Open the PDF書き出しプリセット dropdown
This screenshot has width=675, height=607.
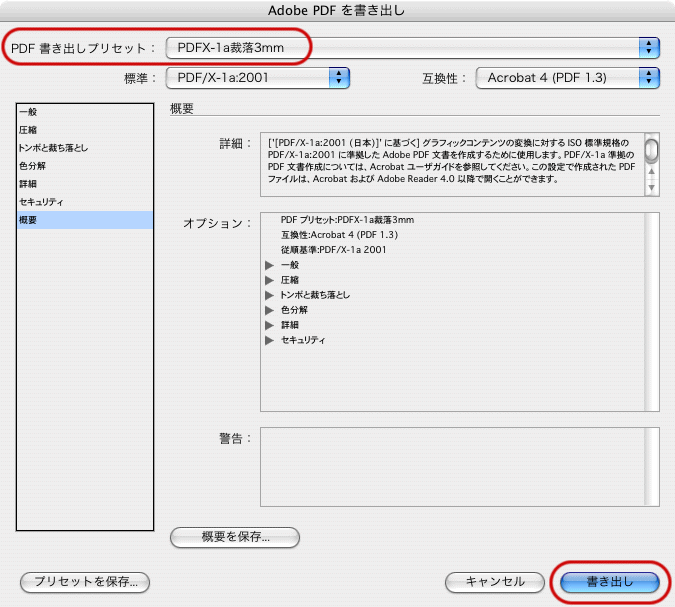tap(412, 48)
